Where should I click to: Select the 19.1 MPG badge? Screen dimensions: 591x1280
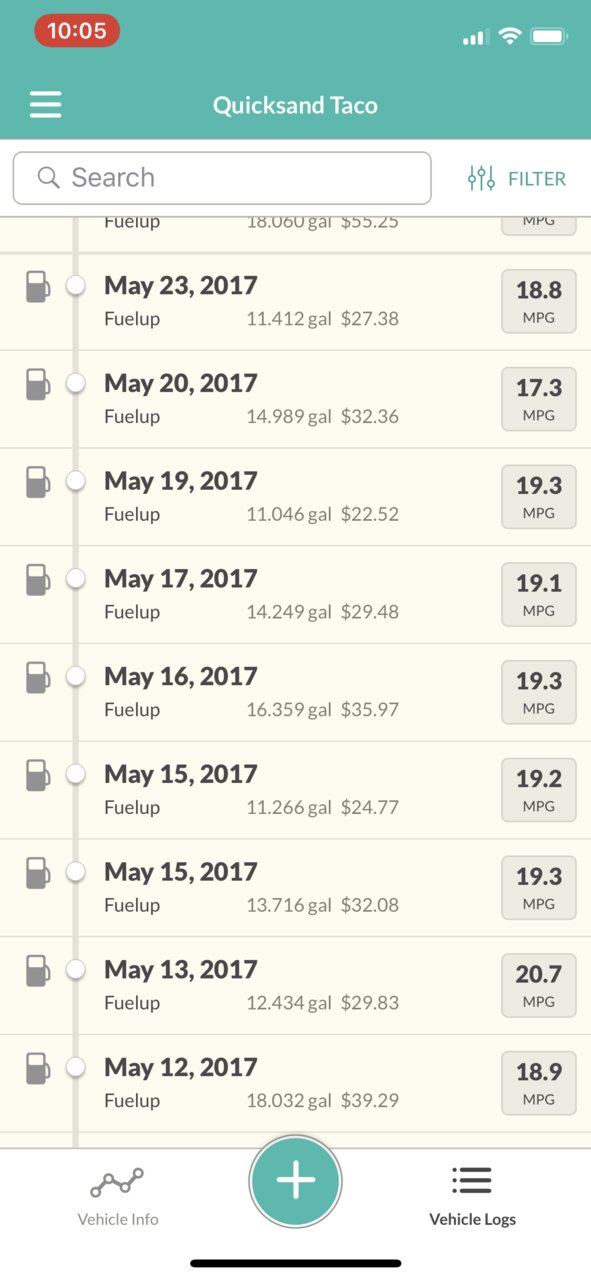pyautogui.click(x=539, y=592)
